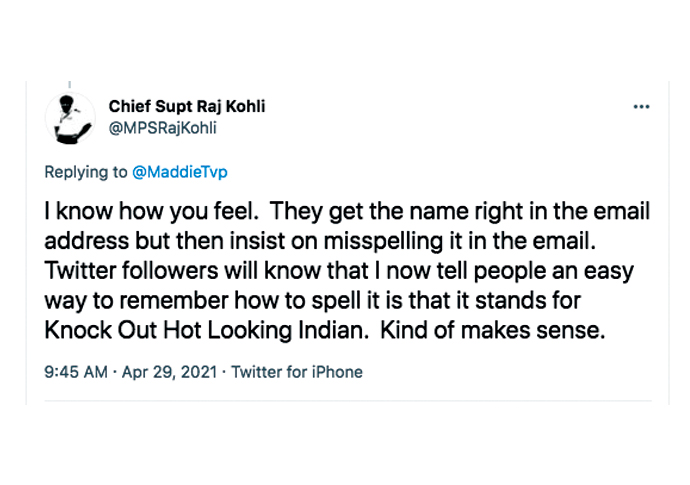Click the horizontal divider below the timestamp
The image size is (690, 485).
click(x=348, y=400)
